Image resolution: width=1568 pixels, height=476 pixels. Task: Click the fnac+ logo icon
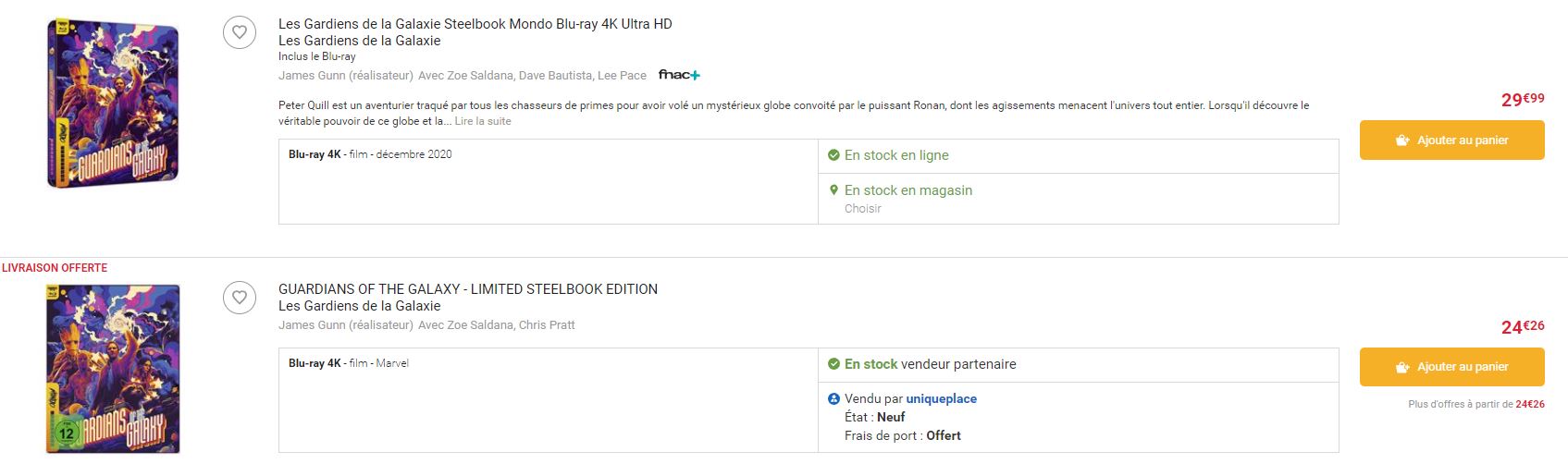679,75
